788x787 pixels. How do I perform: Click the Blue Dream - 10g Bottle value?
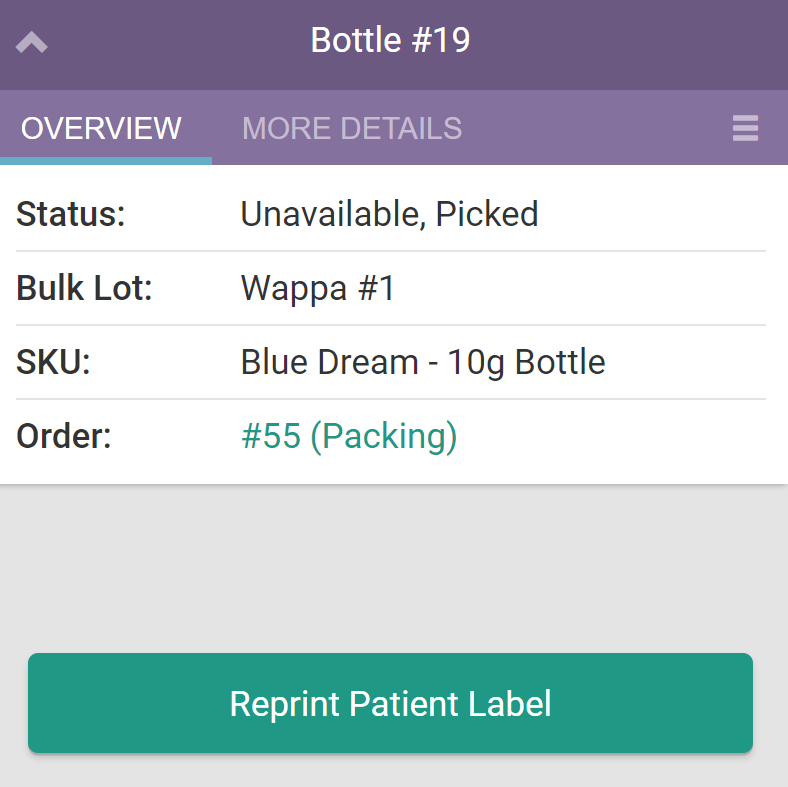[423, 362]
